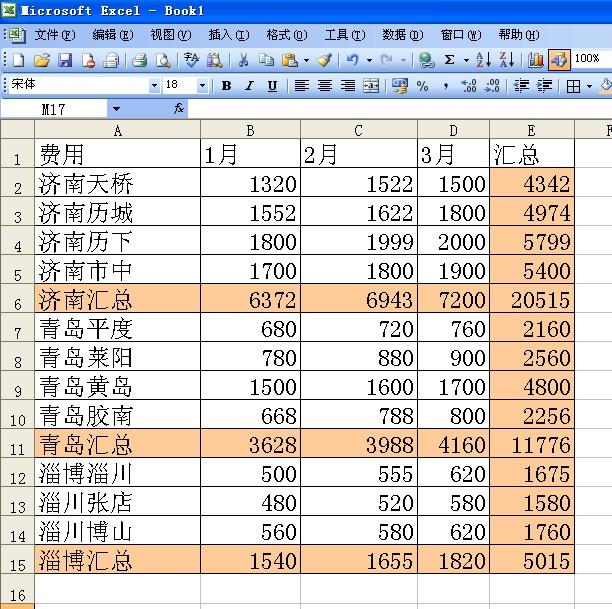Image resolution: width=612 pixels, height=609 pixels.
Task: Open the 文件 menu
Action: click(55, 35)
